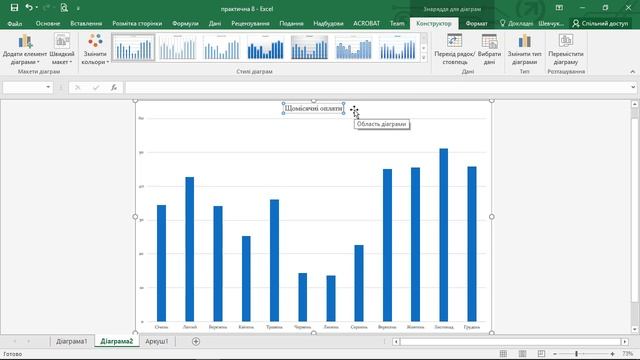Screen dimensions: 640x360
Task: Switch to the Вставлення tab
Action: point(86,24)
